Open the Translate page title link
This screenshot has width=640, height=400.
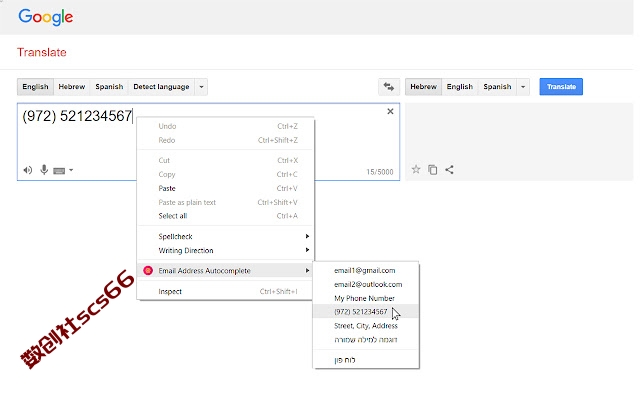(42, 52)
